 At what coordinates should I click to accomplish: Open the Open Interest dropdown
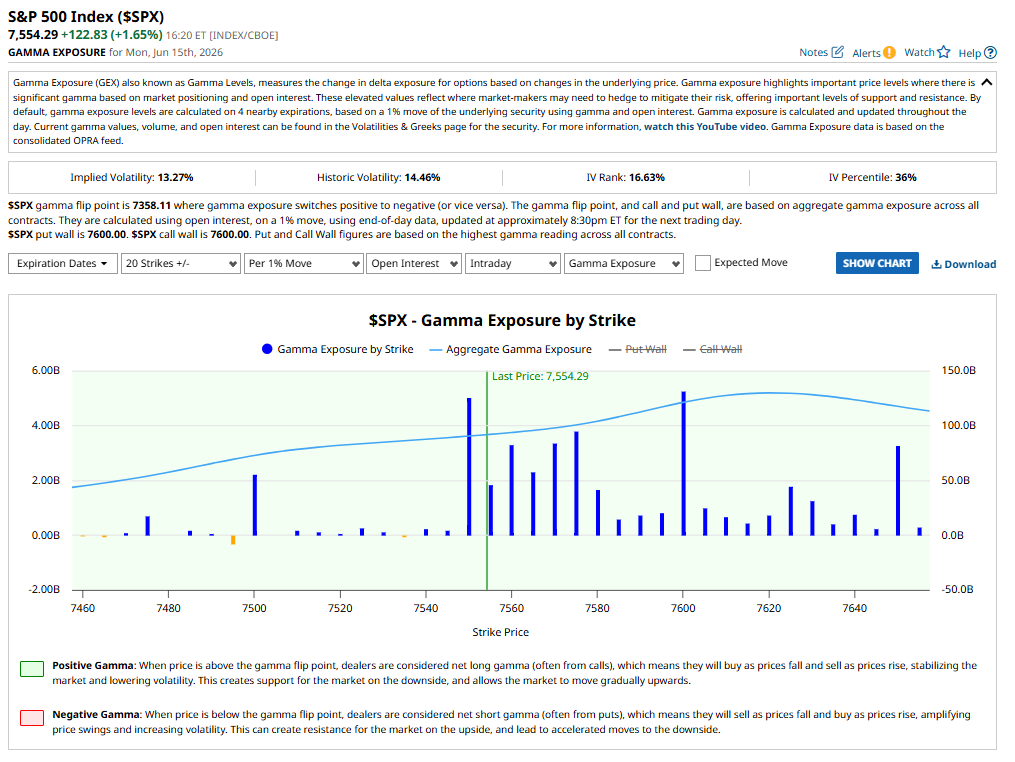[x=414, y=263]
